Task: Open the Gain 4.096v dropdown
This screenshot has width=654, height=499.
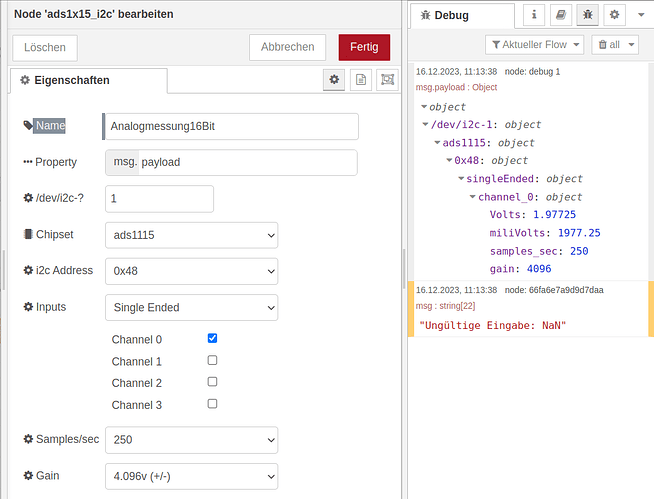Action: (191, 476)
